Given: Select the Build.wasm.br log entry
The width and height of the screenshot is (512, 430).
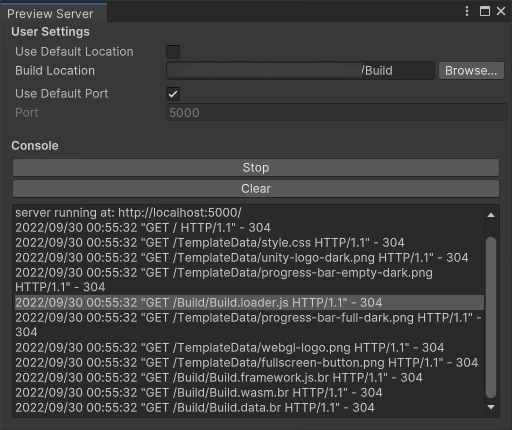Looking at the screenshot, I should pyautogui.click(x=249, y=393).
